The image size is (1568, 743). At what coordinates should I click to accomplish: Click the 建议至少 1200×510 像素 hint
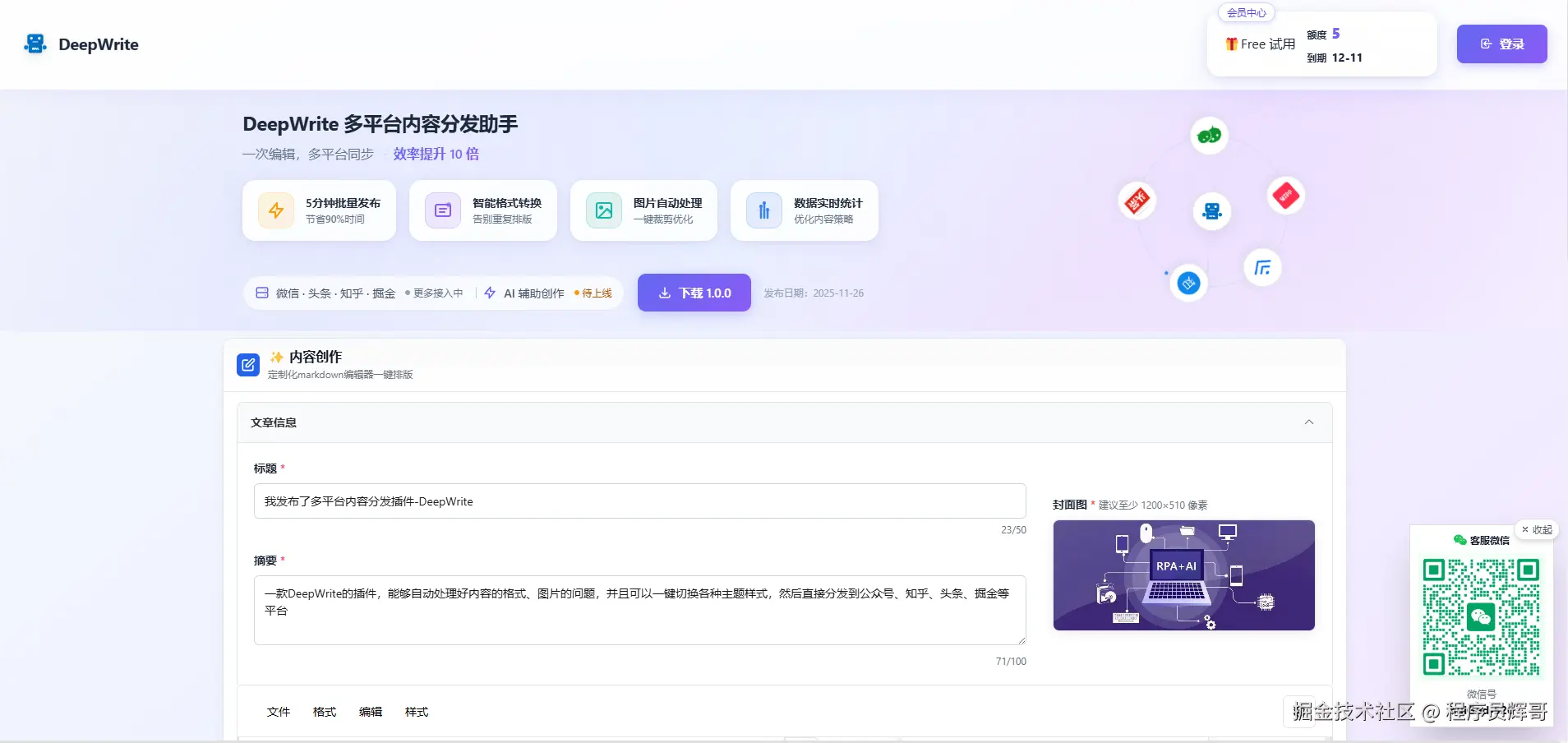coord(1153,505)
